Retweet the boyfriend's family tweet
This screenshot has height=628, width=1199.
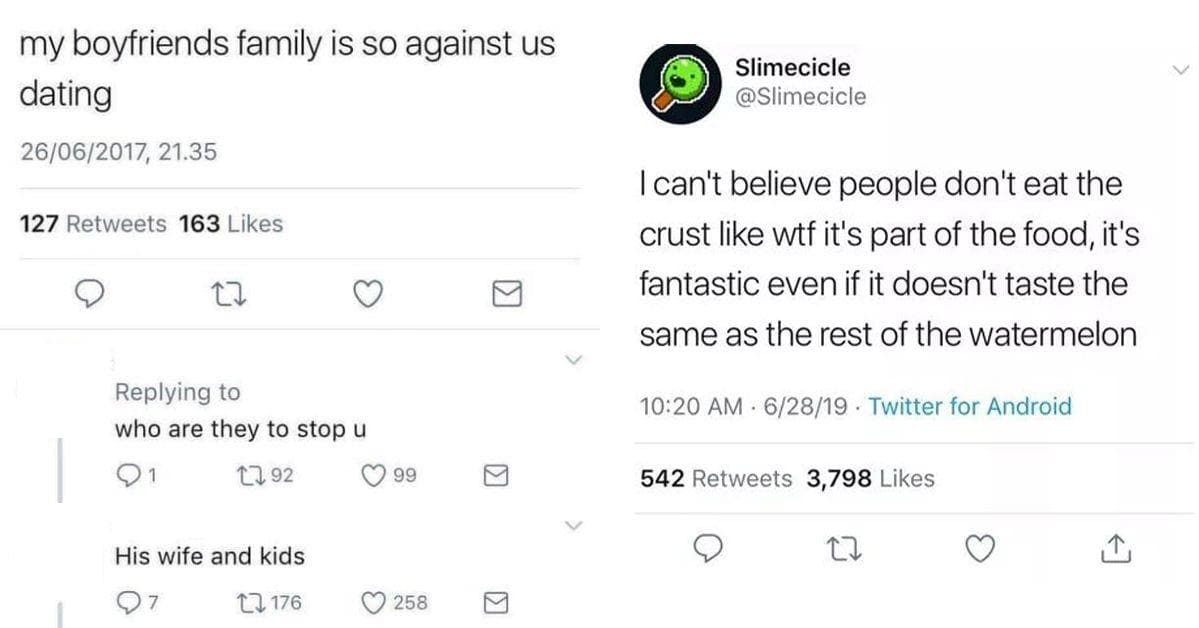coord(228,293)
